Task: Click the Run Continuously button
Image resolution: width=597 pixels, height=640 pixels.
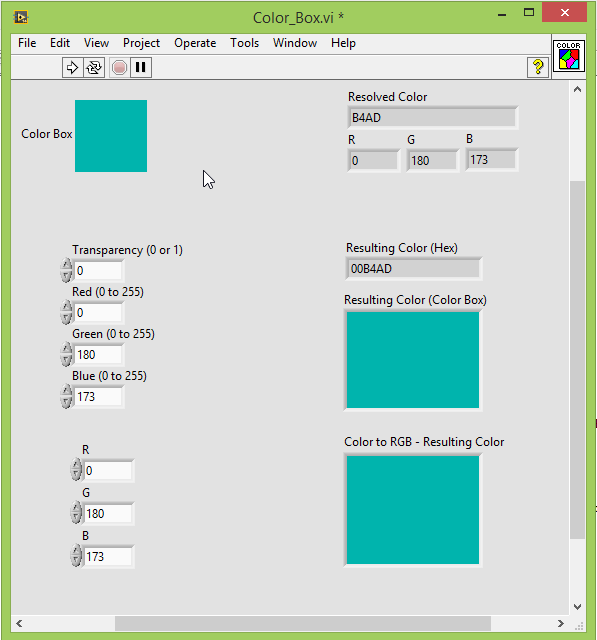Action: 94,67
